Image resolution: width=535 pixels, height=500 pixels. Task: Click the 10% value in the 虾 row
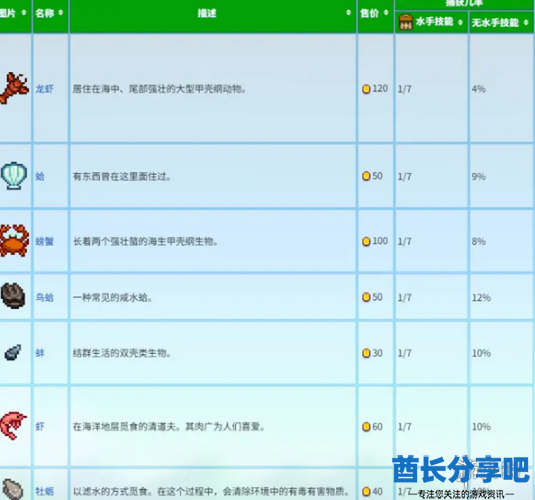(481, 426)
